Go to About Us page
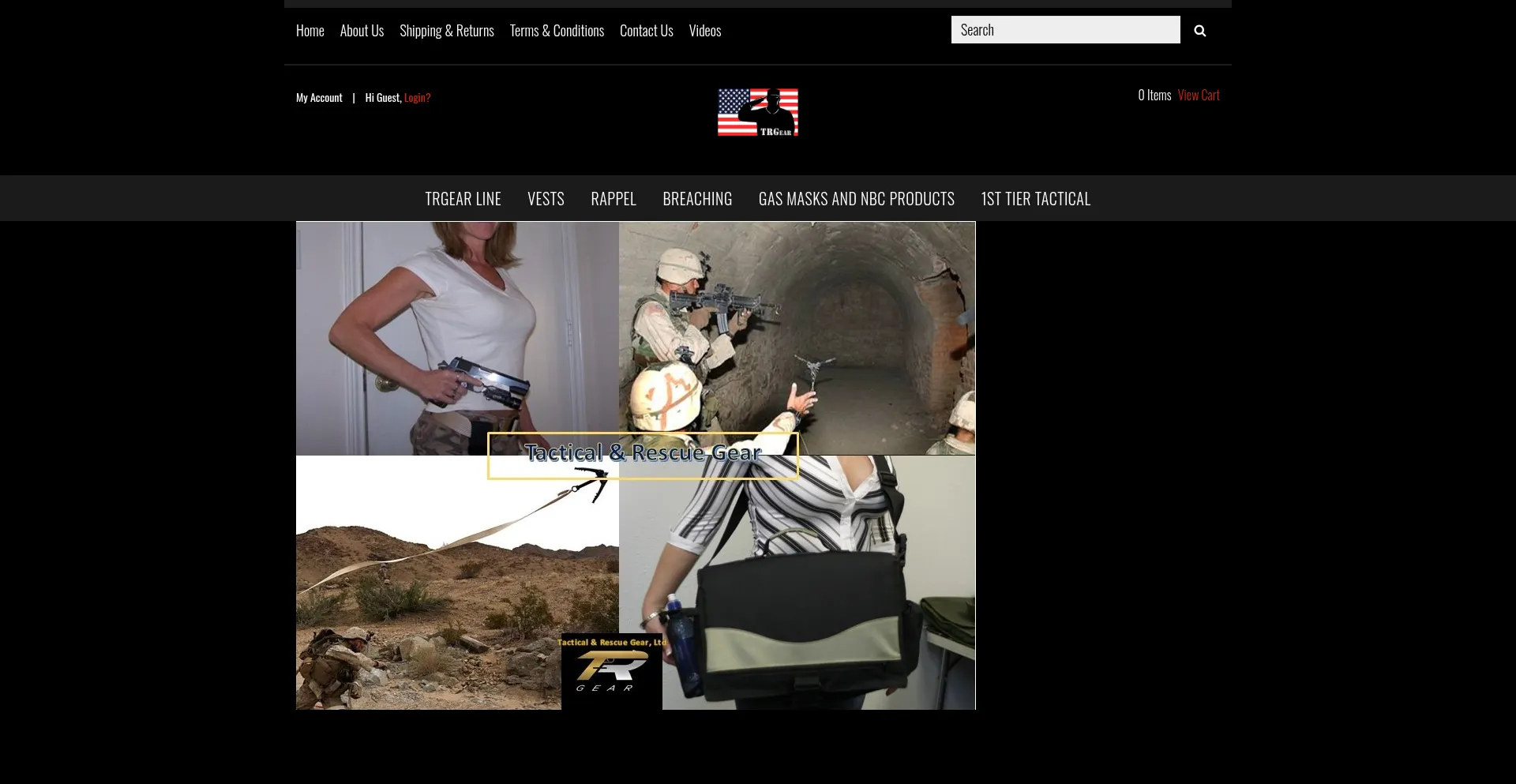The width and height of the screenshot is (1516, 784). point(362,31)
